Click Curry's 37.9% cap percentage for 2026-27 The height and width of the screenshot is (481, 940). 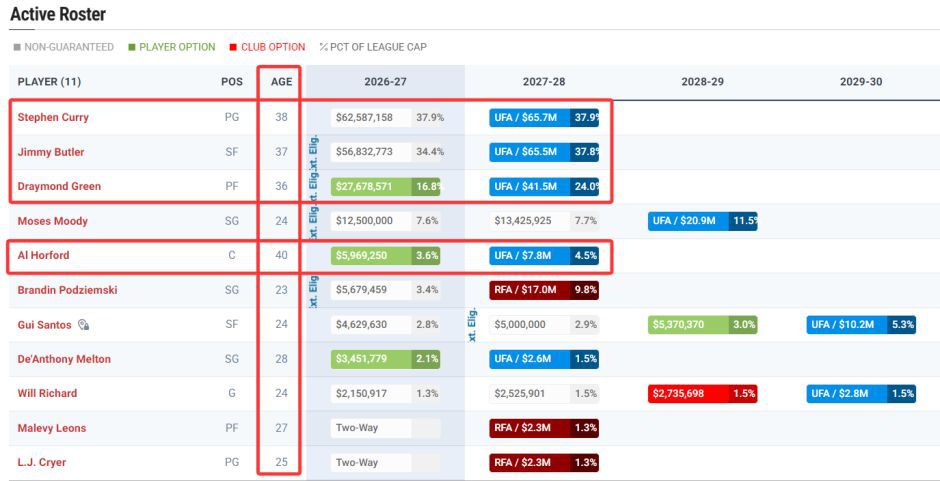(x=430, y=118)
